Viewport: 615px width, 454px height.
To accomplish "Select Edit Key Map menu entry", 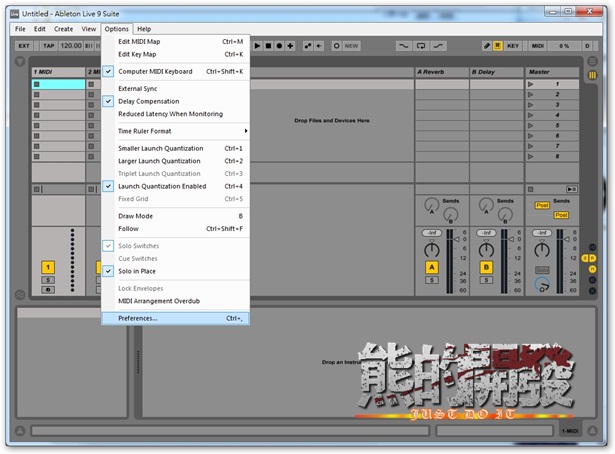I will [176, 54].
